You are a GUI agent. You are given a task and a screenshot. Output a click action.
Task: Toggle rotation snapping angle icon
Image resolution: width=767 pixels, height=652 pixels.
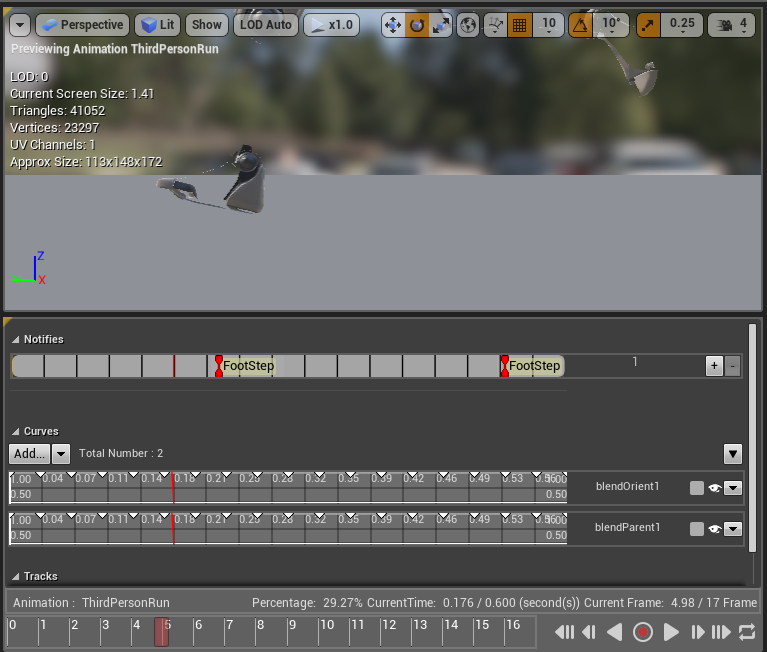580,25
